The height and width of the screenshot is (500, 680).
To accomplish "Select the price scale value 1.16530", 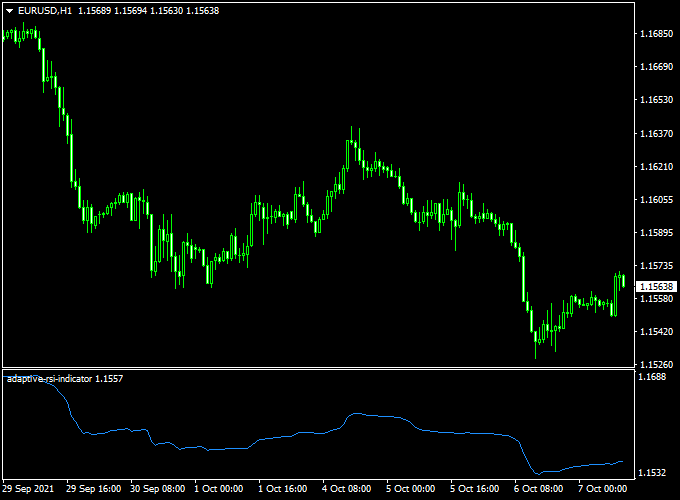I will click(x=657, y=100).
